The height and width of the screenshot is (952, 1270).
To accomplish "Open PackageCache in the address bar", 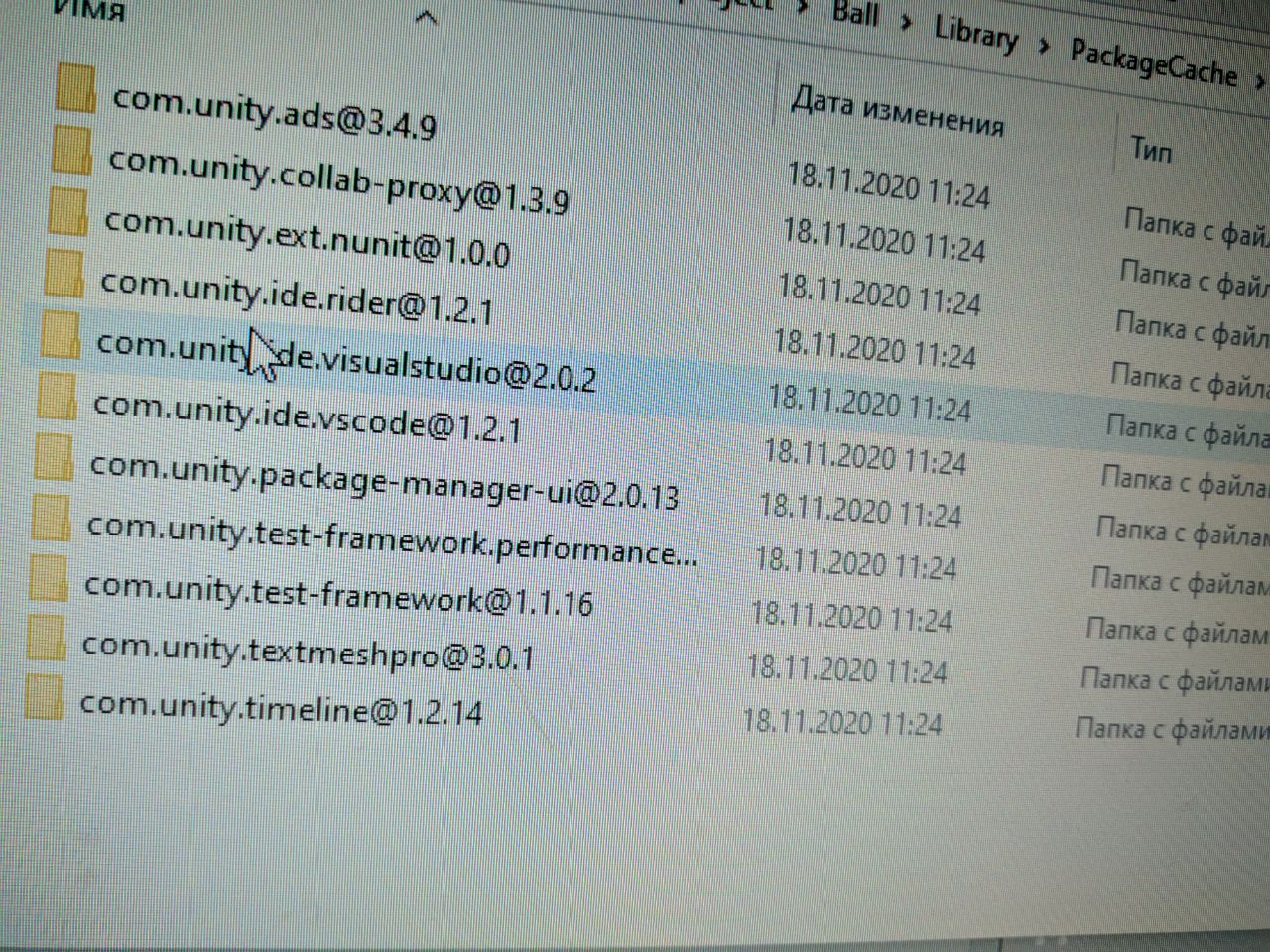I will click(1154, 61).
